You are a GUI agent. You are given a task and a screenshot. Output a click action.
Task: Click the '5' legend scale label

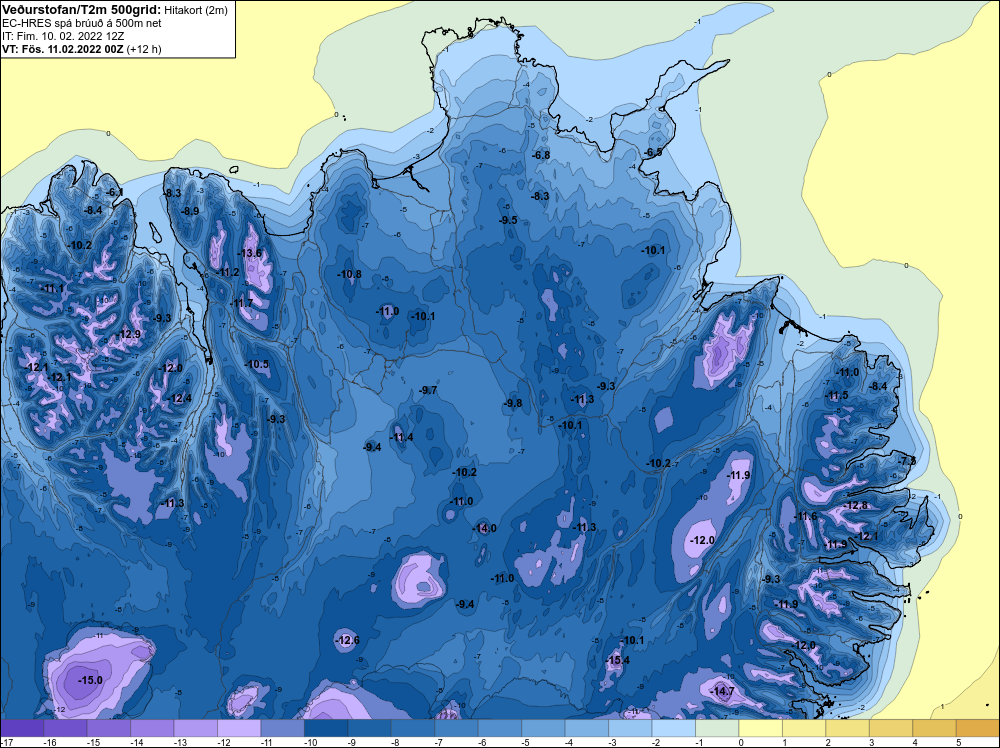(x=959, y=742)
